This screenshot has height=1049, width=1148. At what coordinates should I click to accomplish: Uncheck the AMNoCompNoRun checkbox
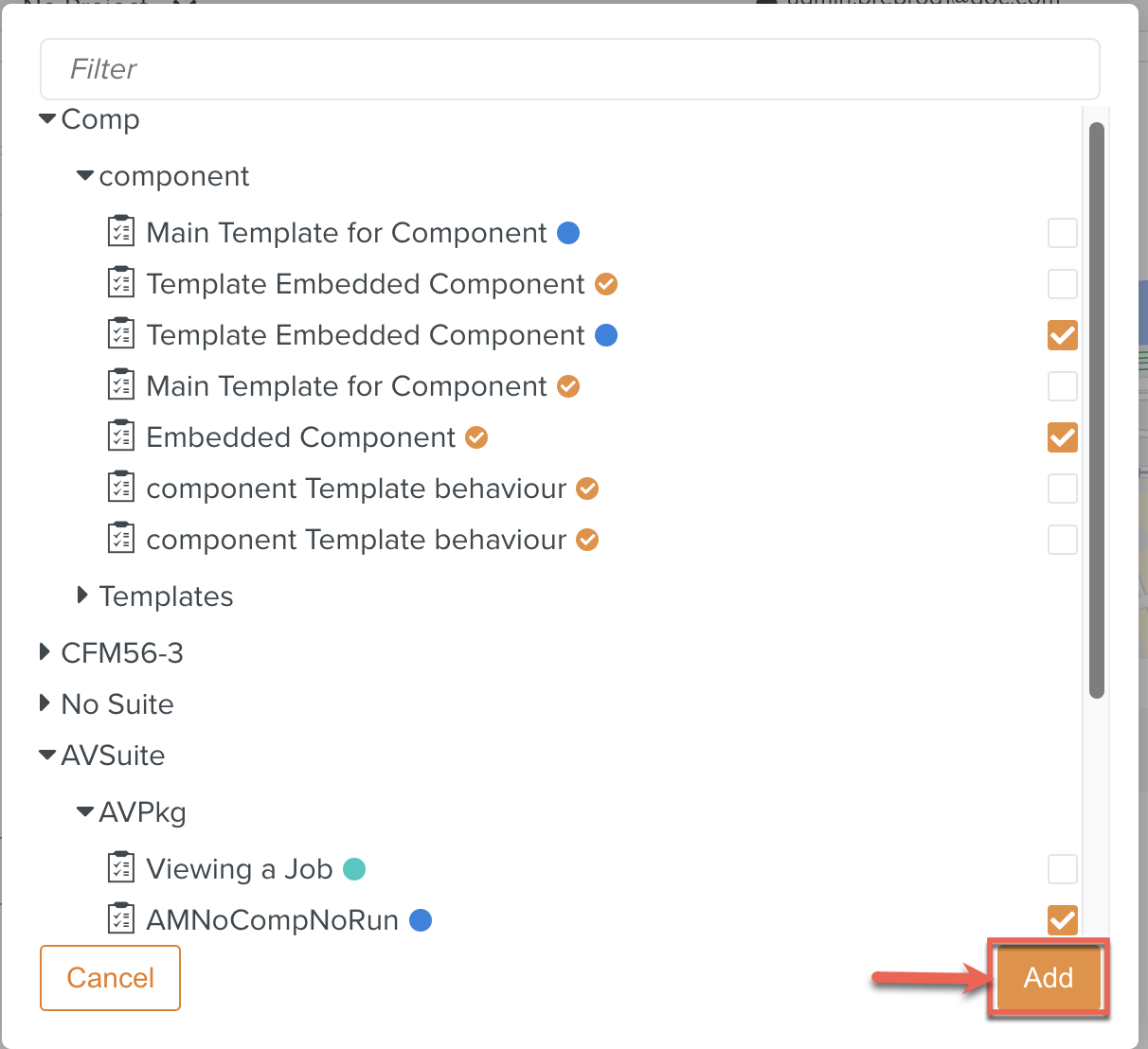(1062, 919)
